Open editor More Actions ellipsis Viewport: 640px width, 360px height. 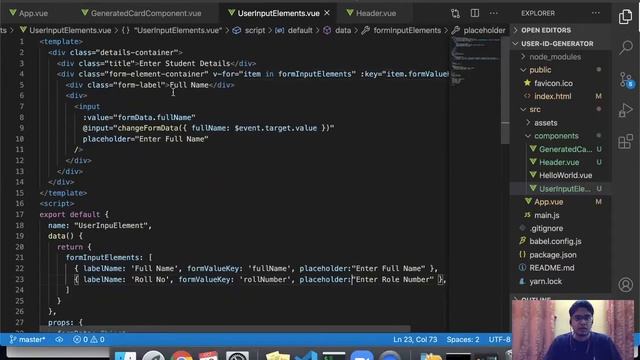point(494,13)
